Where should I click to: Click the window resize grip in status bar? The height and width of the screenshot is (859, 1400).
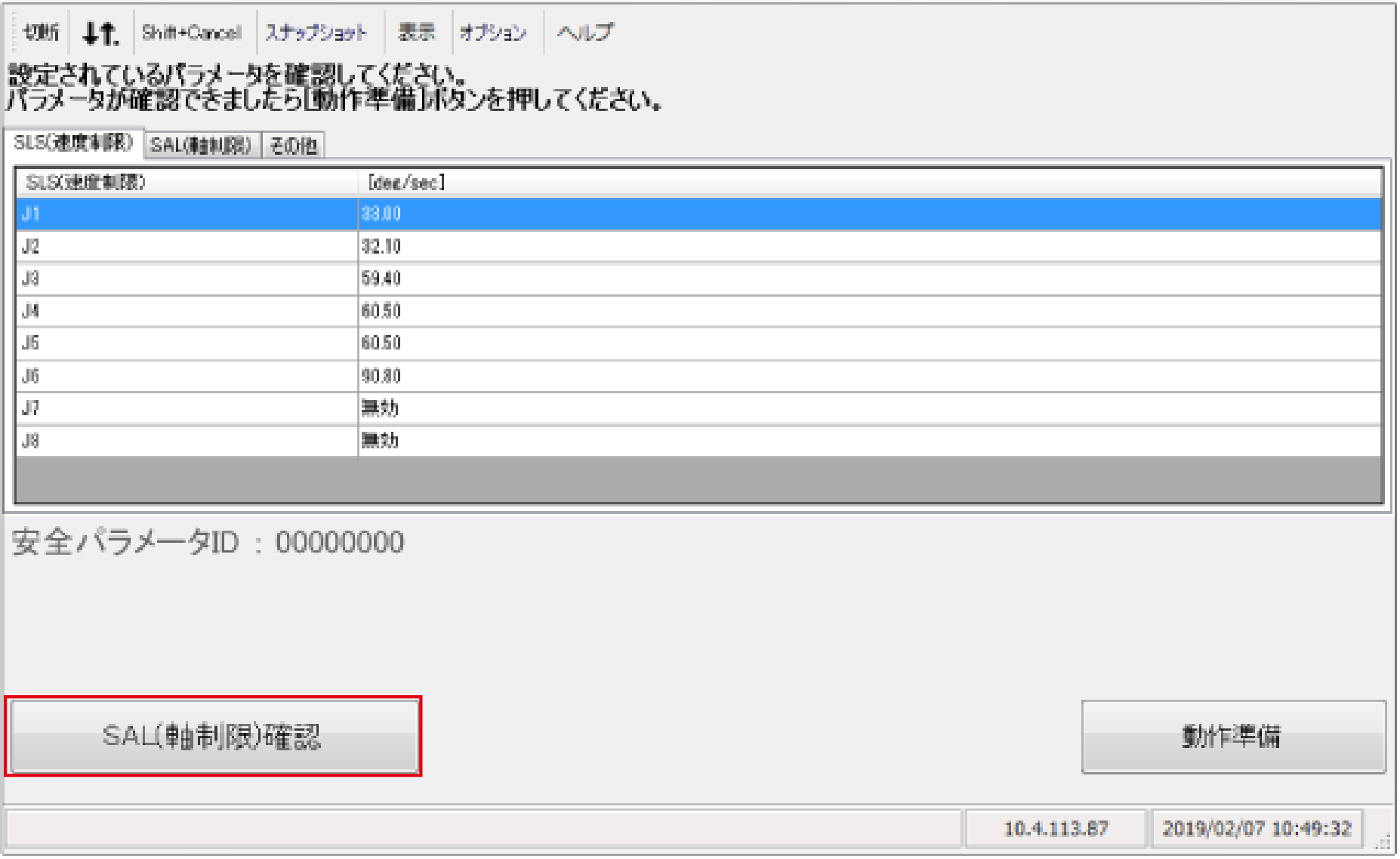[x=1384, y=841]
